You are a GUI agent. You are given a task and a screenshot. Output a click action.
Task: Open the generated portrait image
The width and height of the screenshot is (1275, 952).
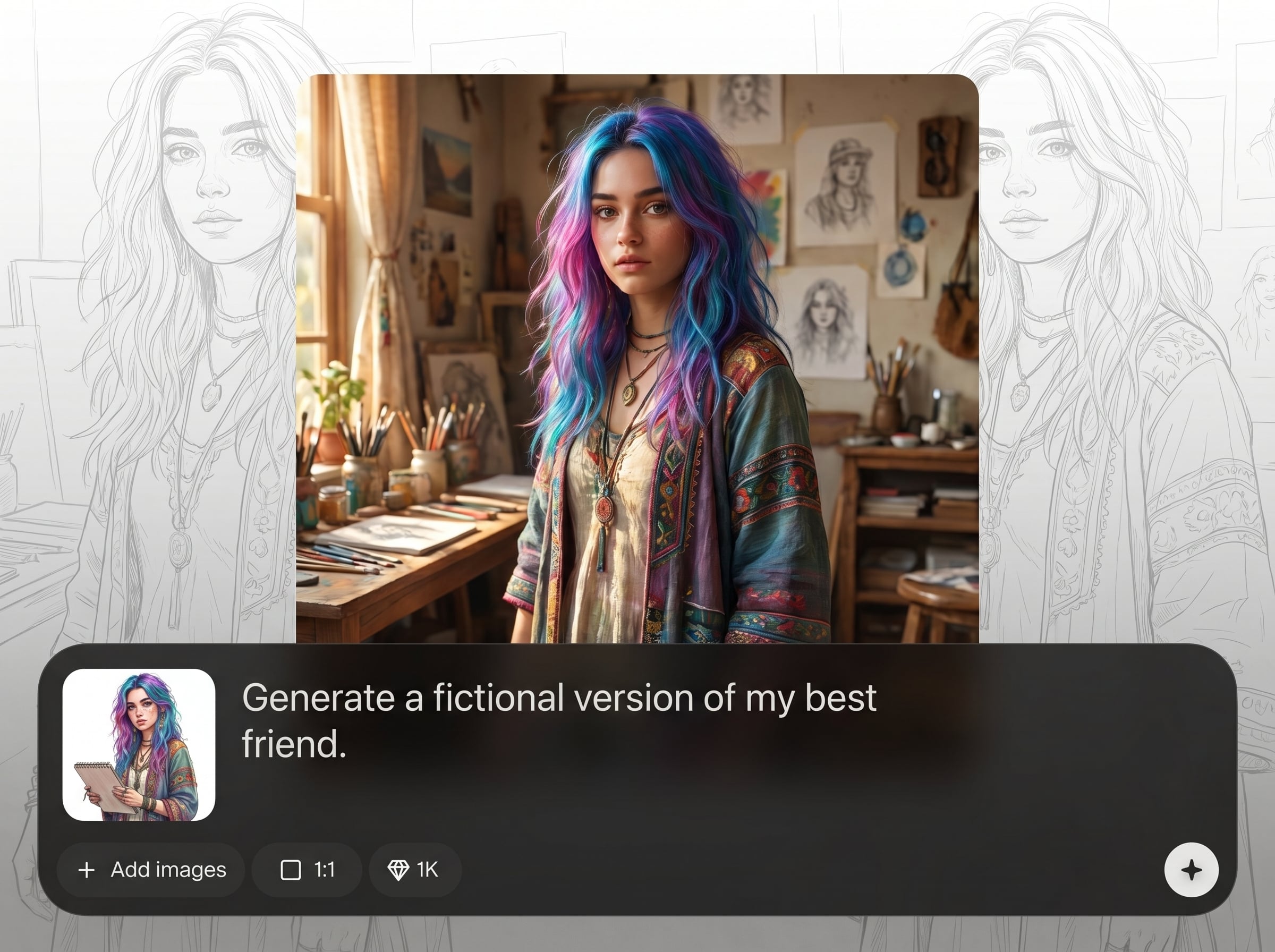coord(637,359)
